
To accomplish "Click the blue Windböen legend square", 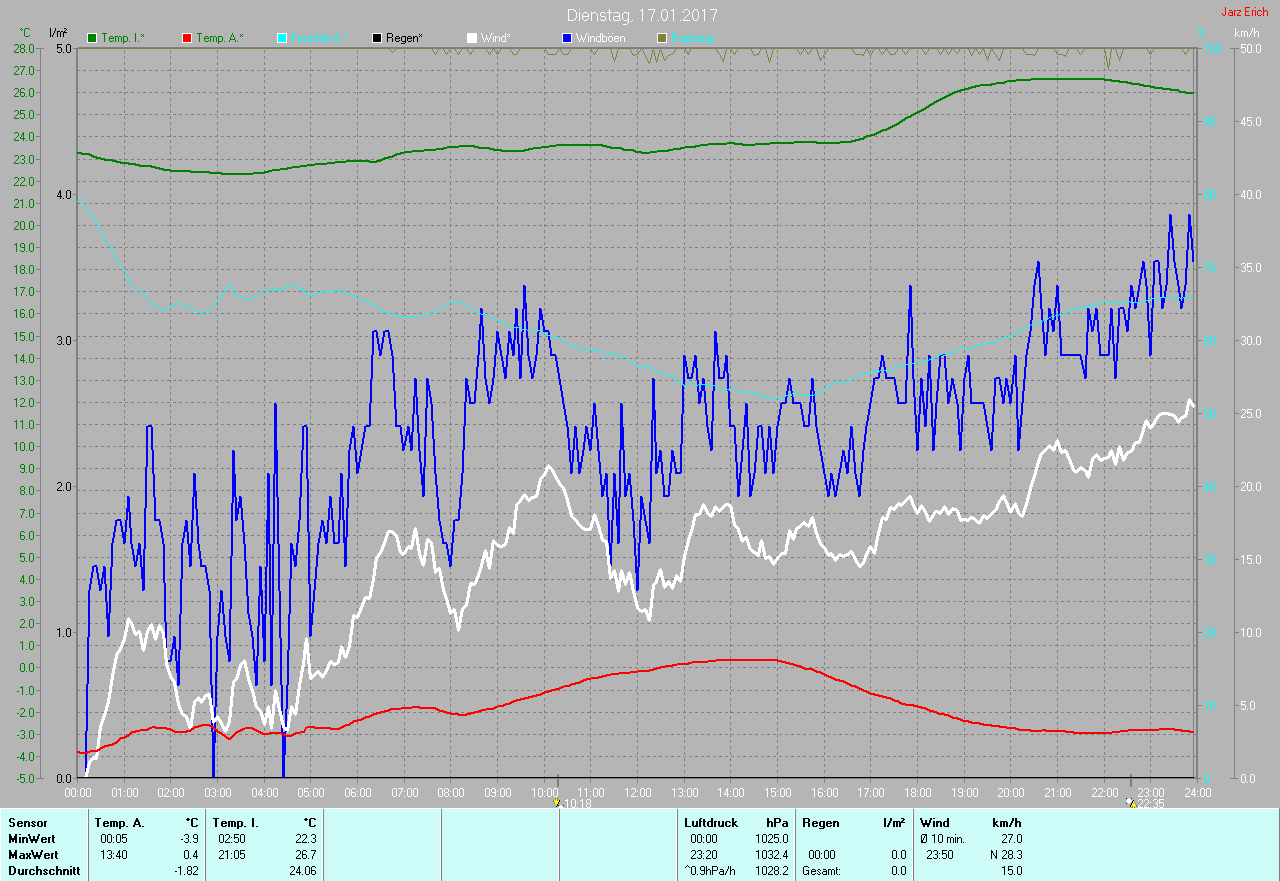I will pyautogui.click(x=567, y=38).
